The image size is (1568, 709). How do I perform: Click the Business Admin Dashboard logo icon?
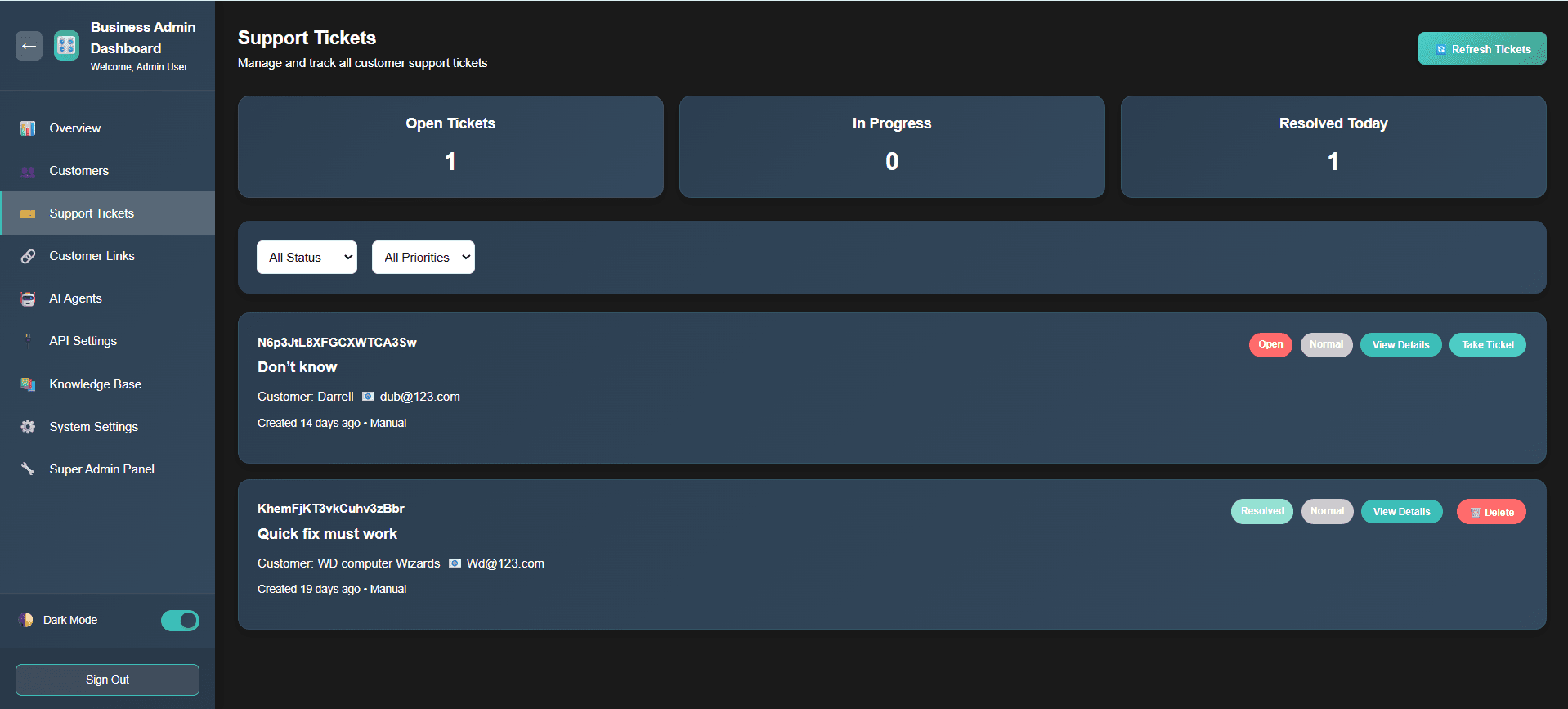[66, 46]
